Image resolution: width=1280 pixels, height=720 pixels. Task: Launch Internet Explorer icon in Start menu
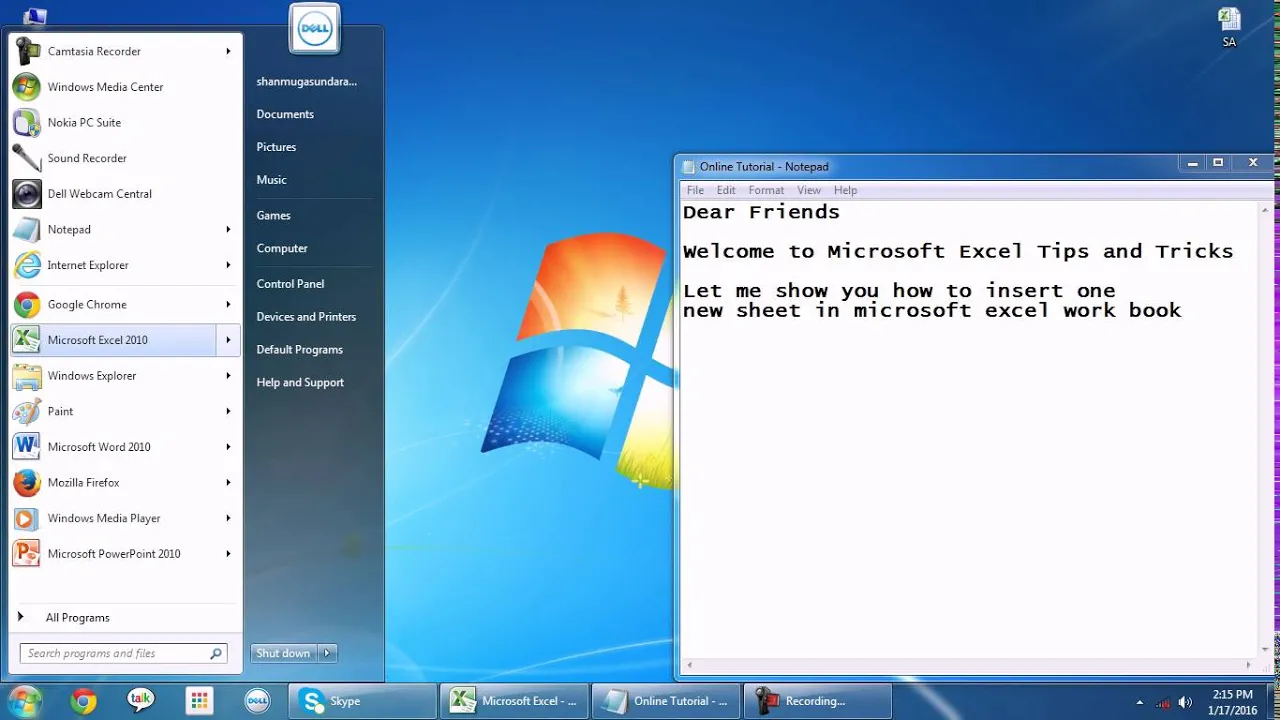27,265
